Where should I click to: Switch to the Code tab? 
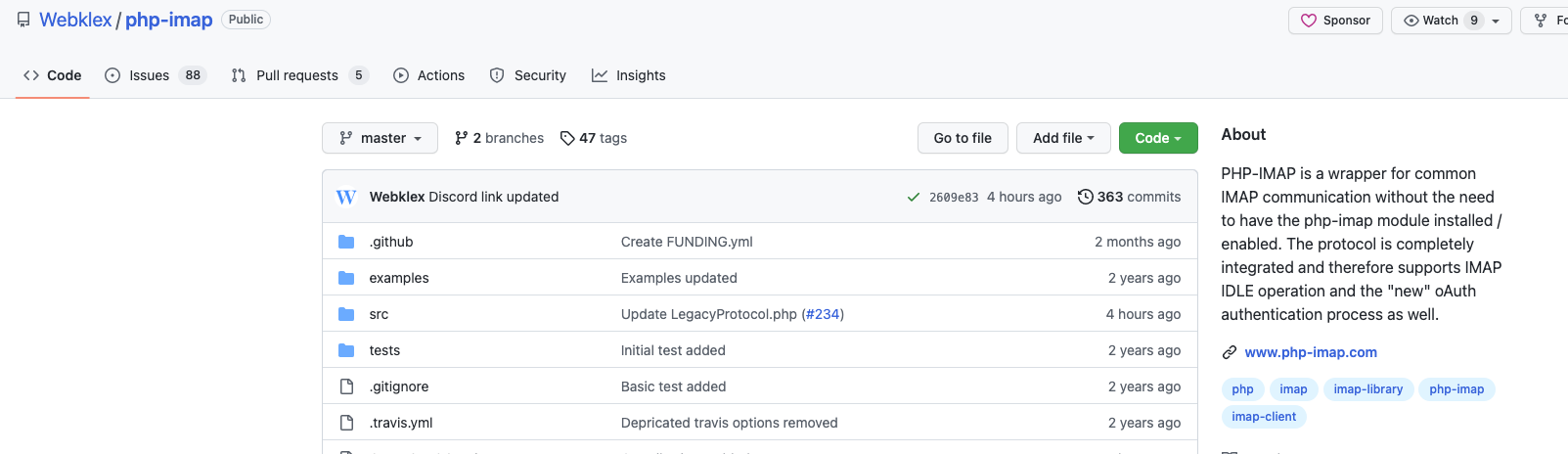pos(53,75)
